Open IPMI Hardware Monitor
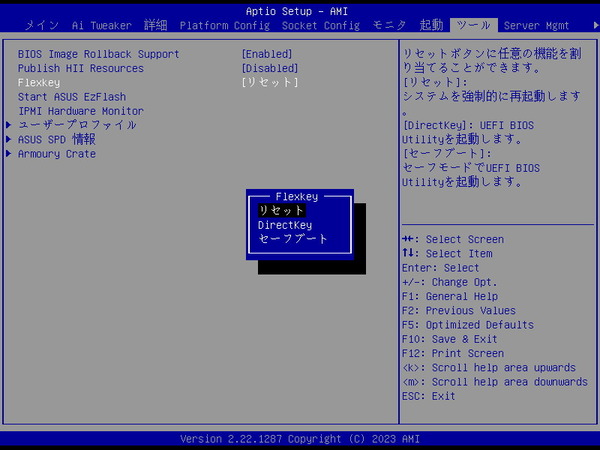 [x=81, y=111]
